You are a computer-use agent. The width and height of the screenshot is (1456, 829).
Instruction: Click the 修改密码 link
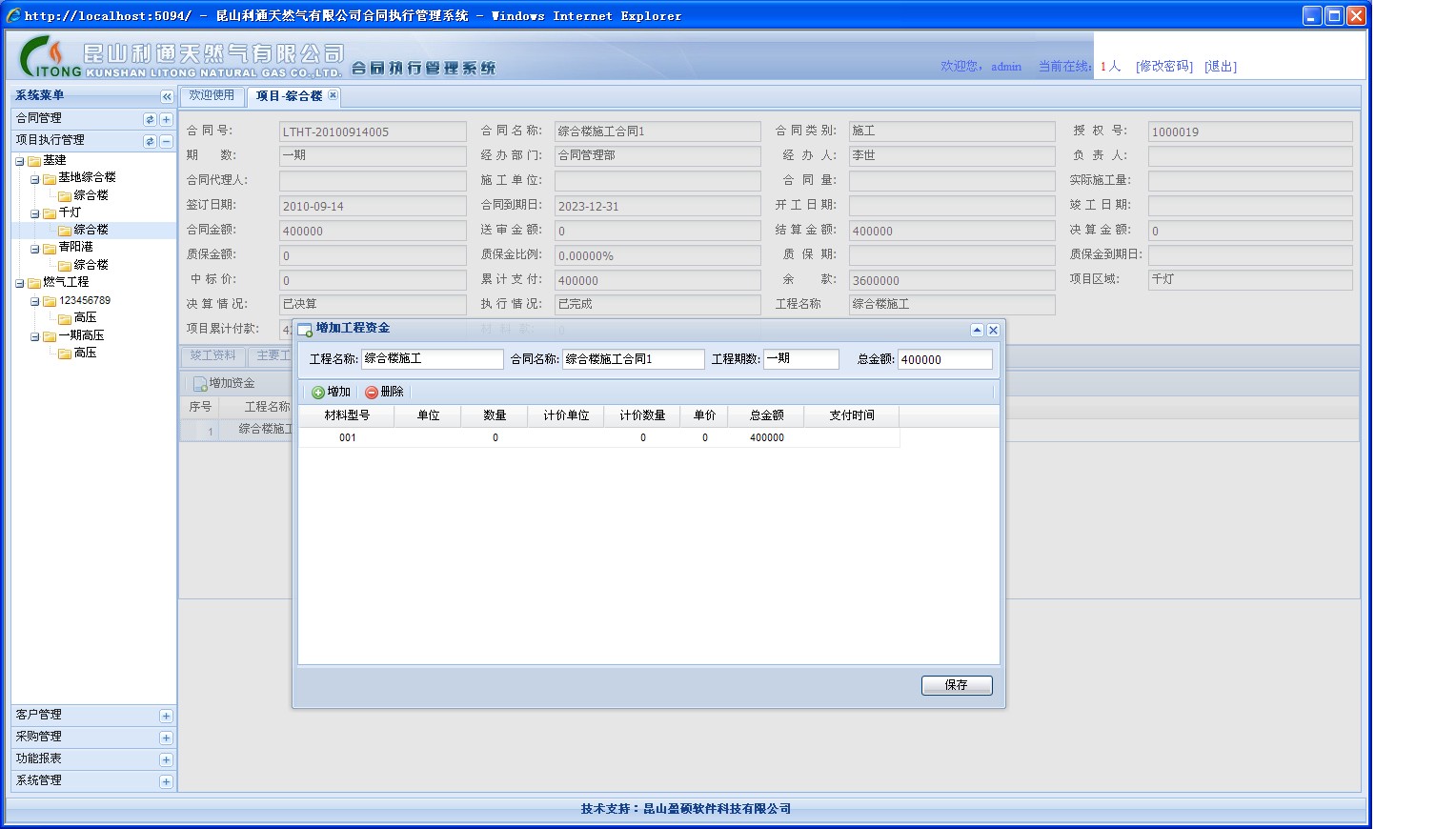[x=1163, y=67]
